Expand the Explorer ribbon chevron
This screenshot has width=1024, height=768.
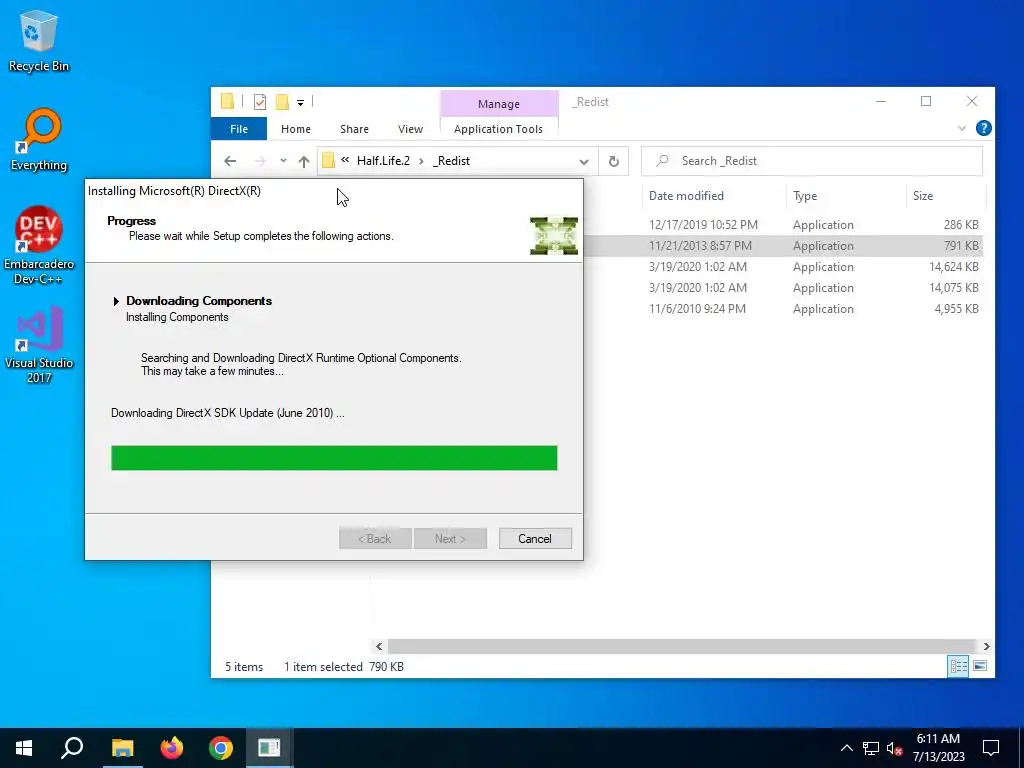961,129
